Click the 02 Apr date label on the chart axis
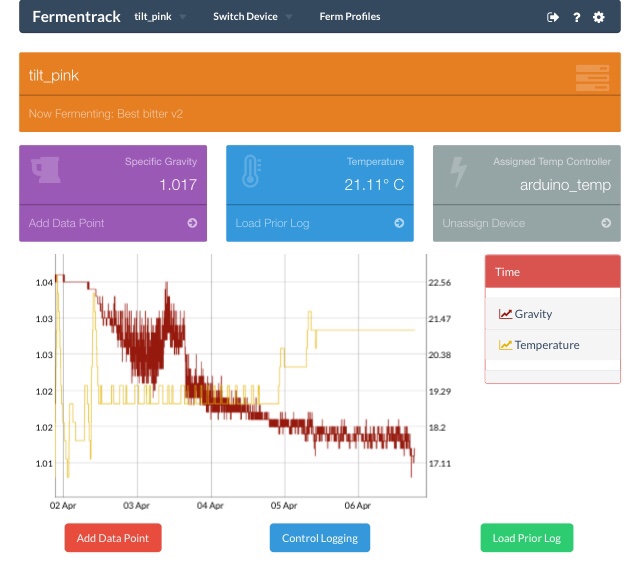 [x=63, y=506]
